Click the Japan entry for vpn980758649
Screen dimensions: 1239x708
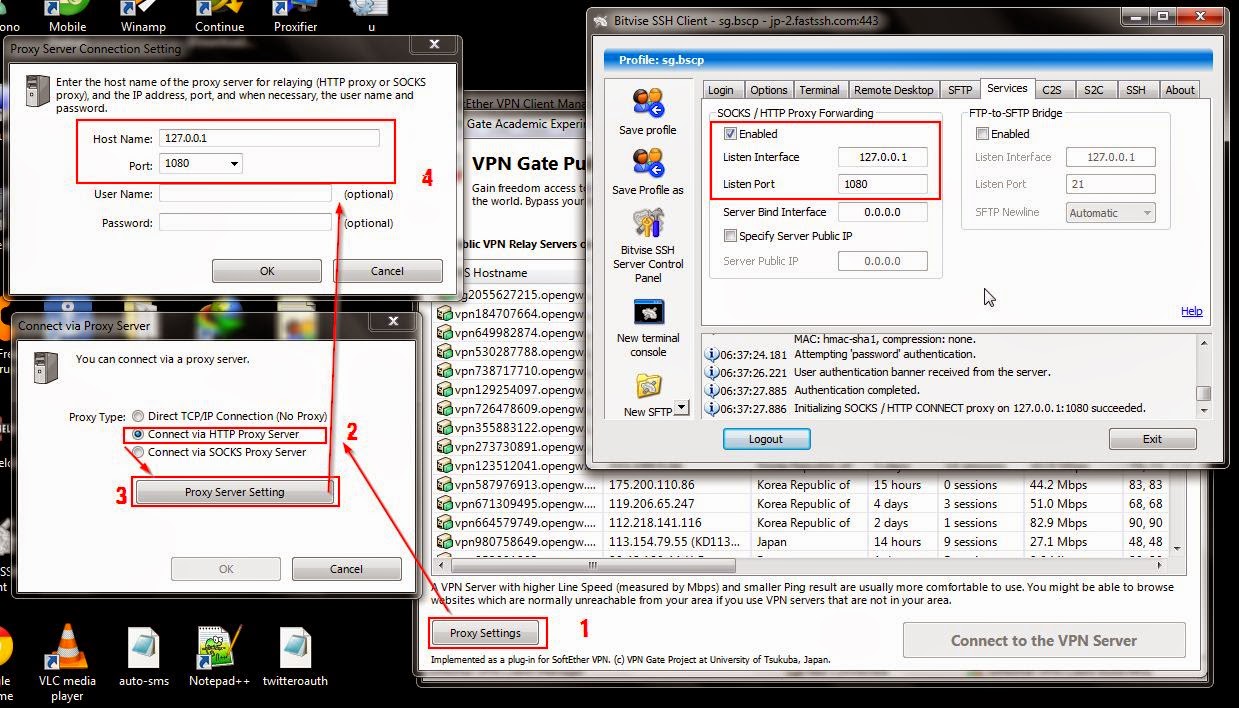[772, 542]
